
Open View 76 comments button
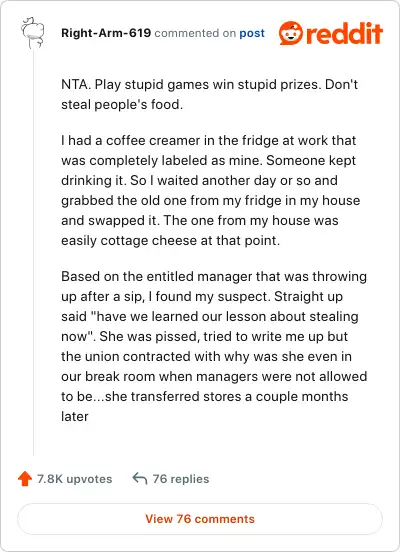click(200, 519)
